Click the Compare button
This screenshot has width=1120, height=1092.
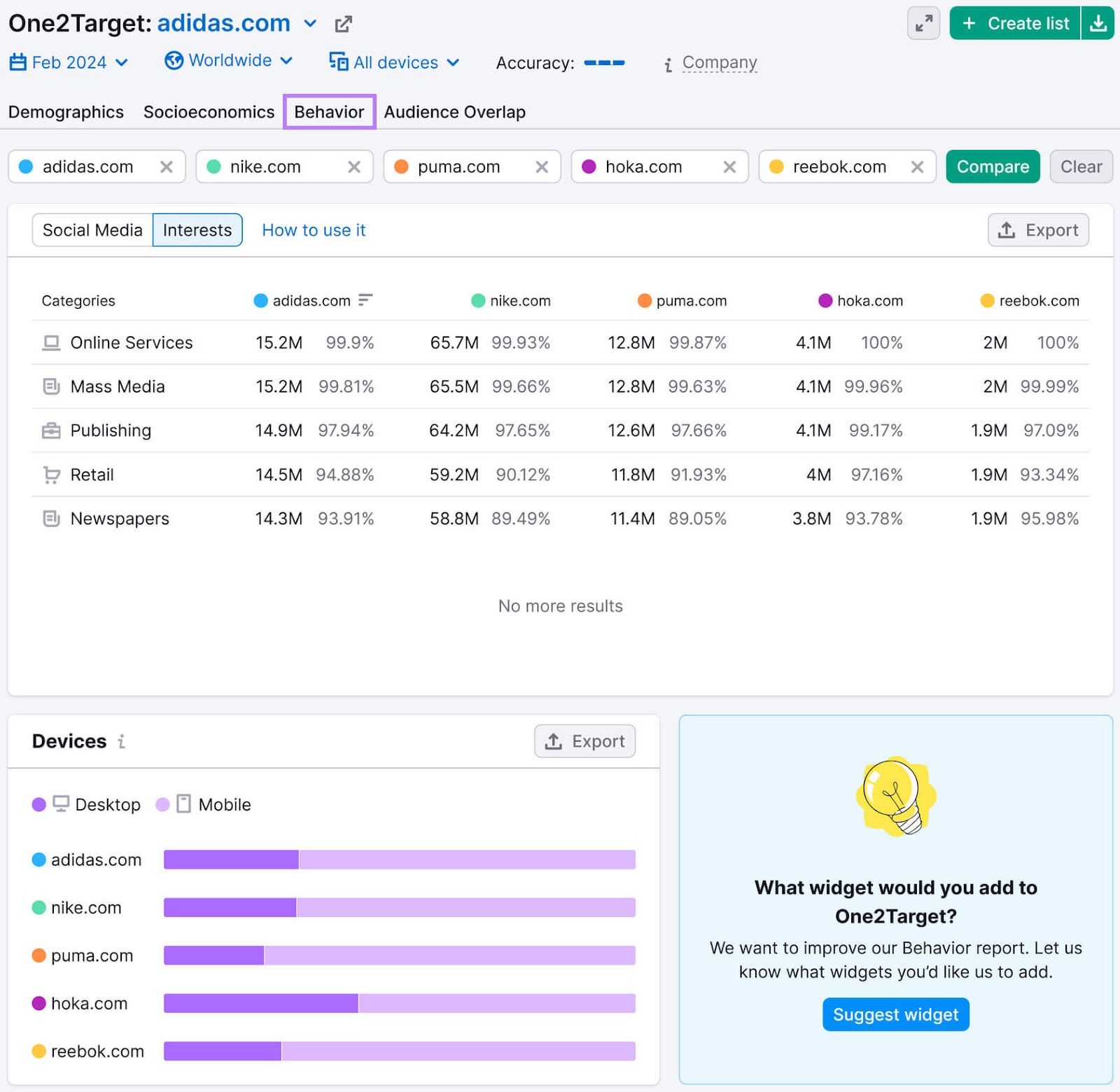click(x=993, y=167)
